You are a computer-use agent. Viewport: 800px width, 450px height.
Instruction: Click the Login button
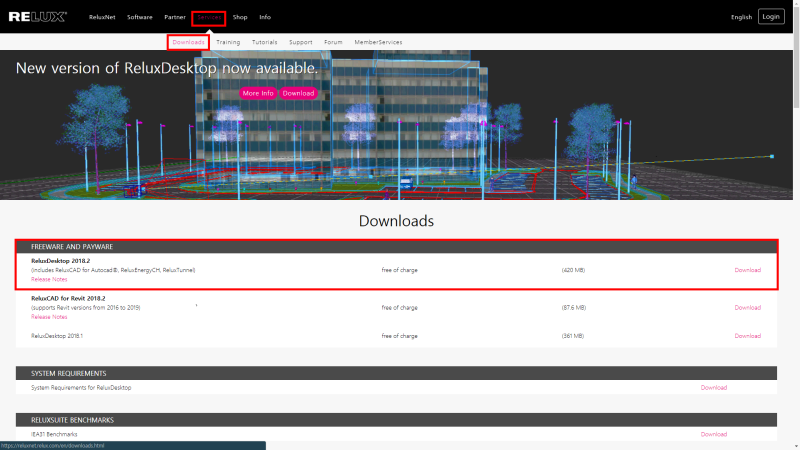(771, 16)
